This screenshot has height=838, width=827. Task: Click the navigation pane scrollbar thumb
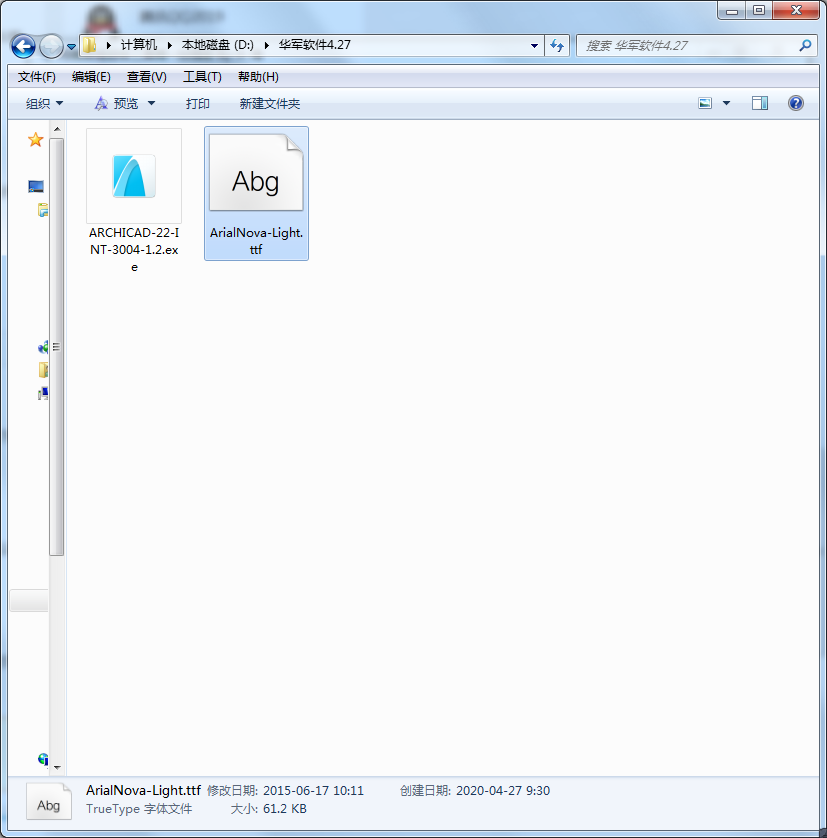[57, 347]
